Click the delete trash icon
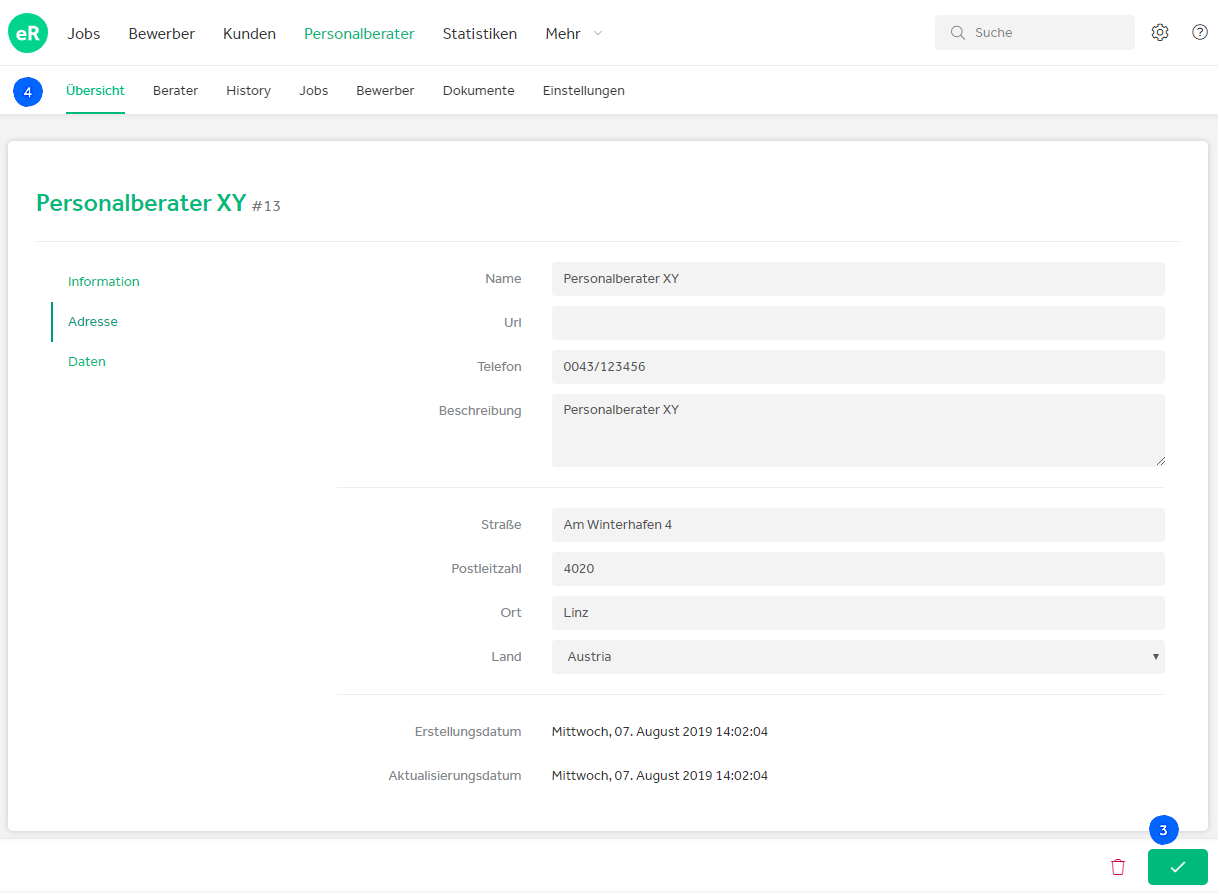Image resolution: width=1219 pixels, height=894 pixels. pyautogui.click(x=1118, y=867)
